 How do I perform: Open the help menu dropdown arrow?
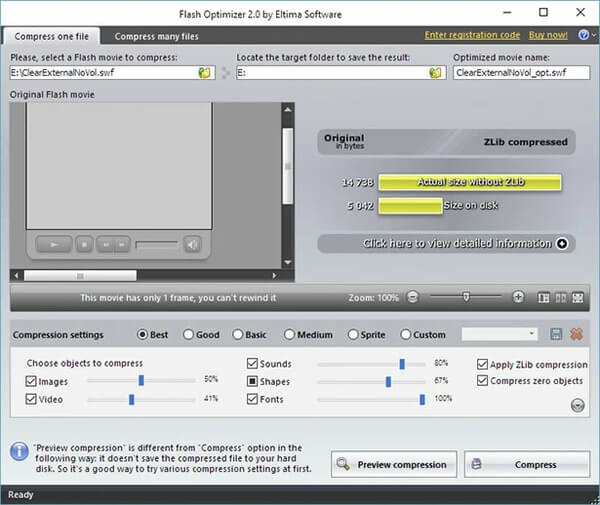pyautogui.click(x=594, y=35)
